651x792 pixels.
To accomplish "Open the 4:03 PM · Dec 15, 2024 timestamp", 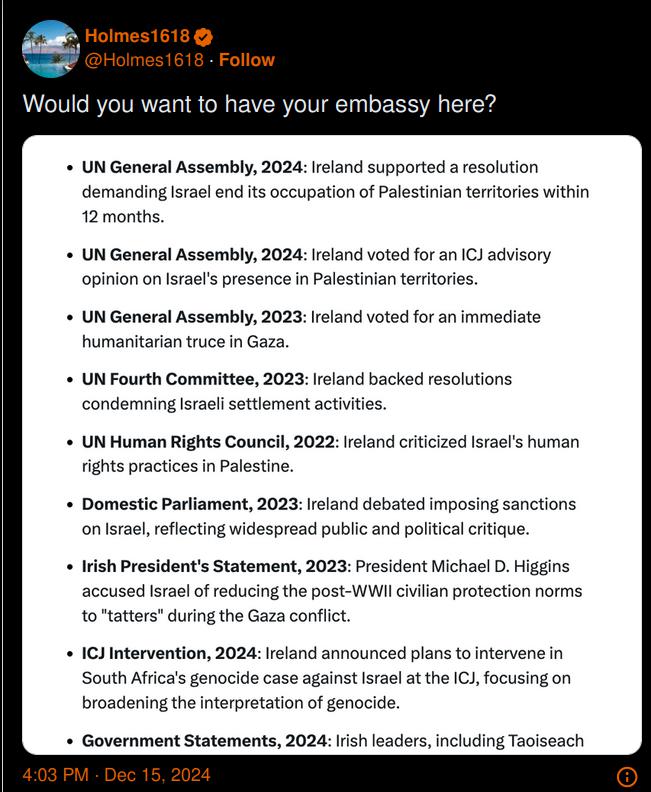I will 116,775.
